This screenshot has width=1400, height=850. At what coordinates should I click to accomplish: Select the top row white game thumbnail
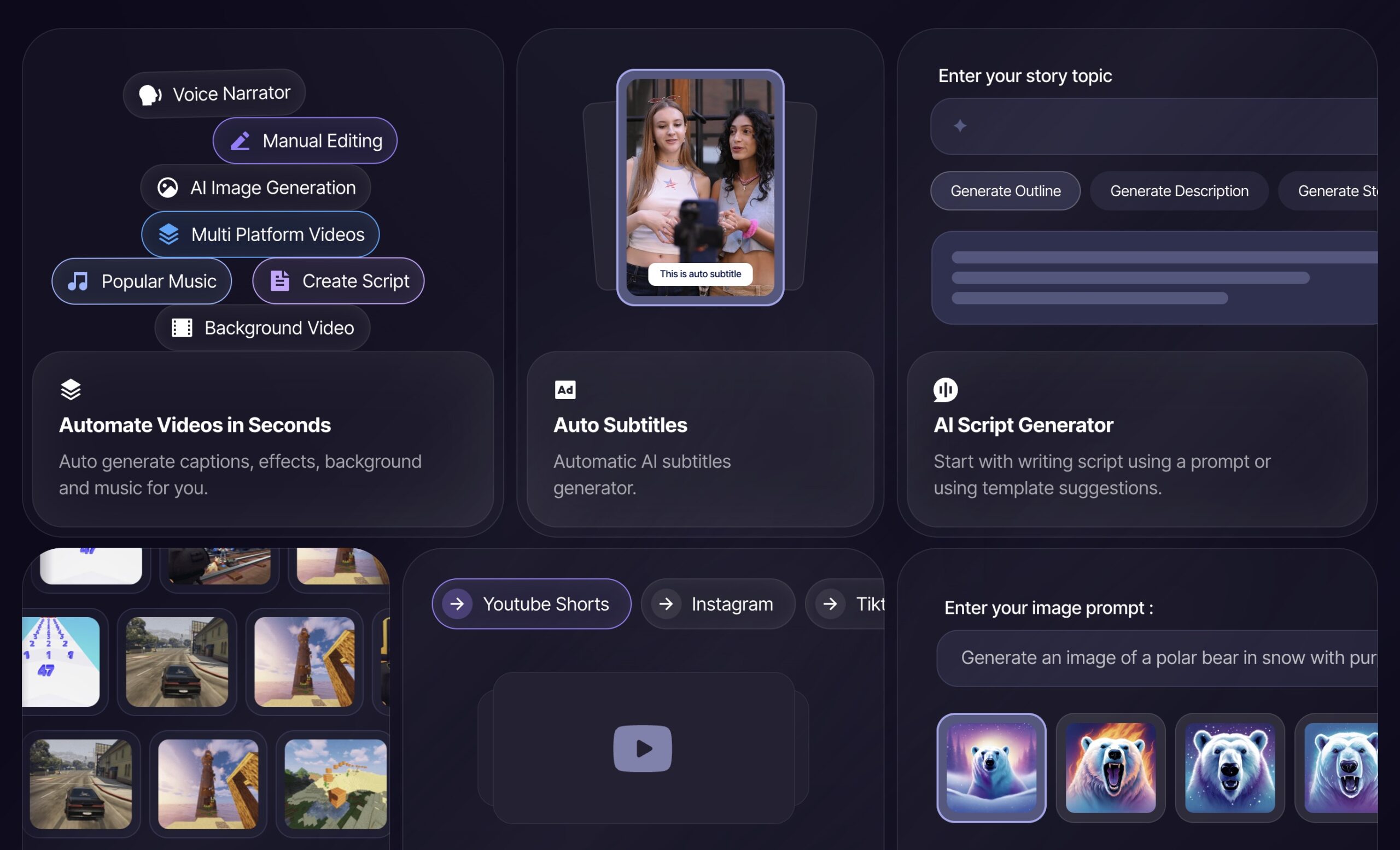91,566
